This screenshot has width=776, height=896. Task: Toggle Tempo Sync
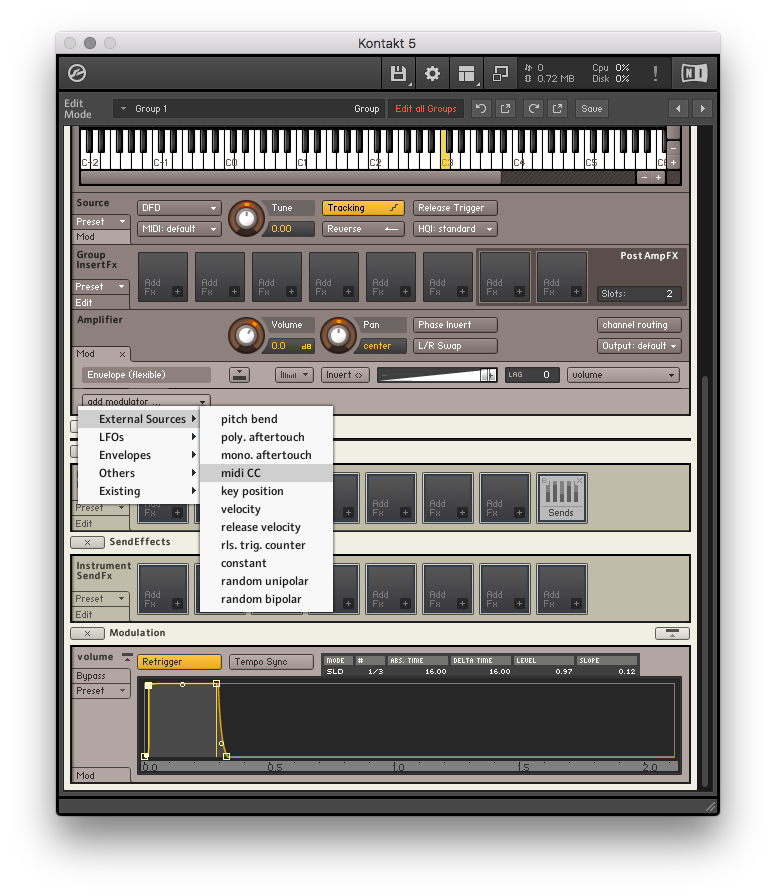[x=271, y=662]
